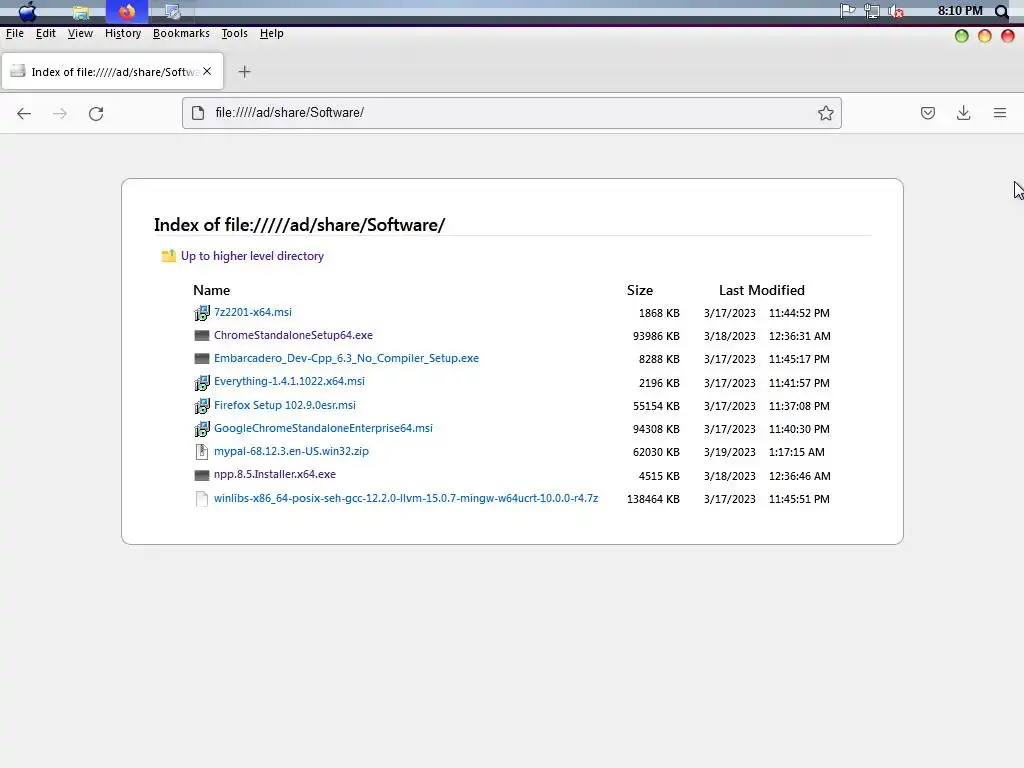
Task: Click the 7z2201-x64.msi installer icon
Action: pos(202,313)
